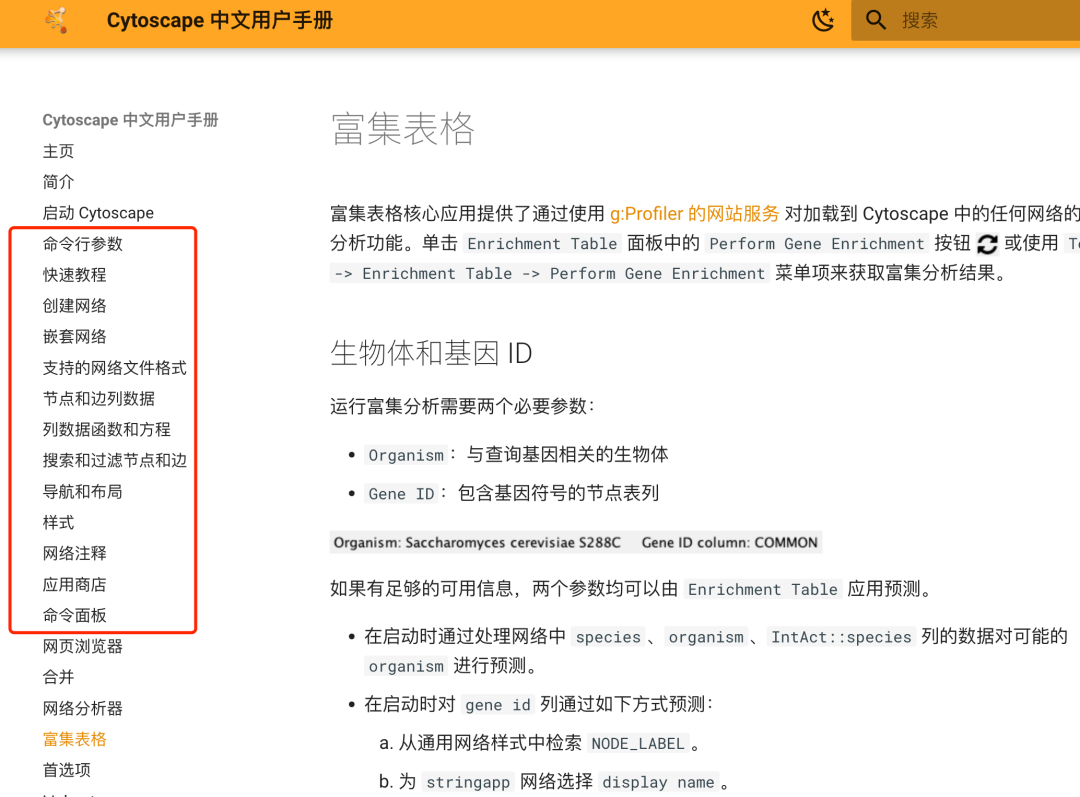Go to 启动 Cytoscape page
Viewport: 1080px width, 797px height.
pyautogui.click(x=98, y=213)
